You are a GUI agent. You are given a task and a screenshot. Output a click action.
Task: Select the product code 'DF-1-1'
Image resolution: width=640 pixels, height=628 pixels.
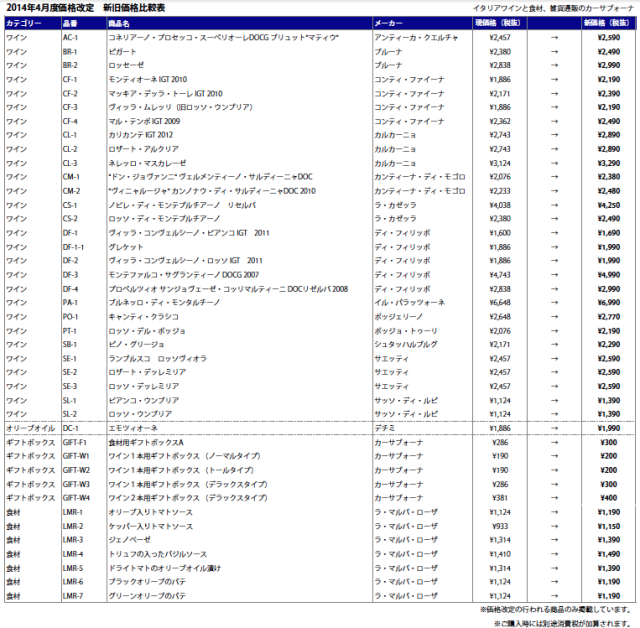[x=73, y=248]
